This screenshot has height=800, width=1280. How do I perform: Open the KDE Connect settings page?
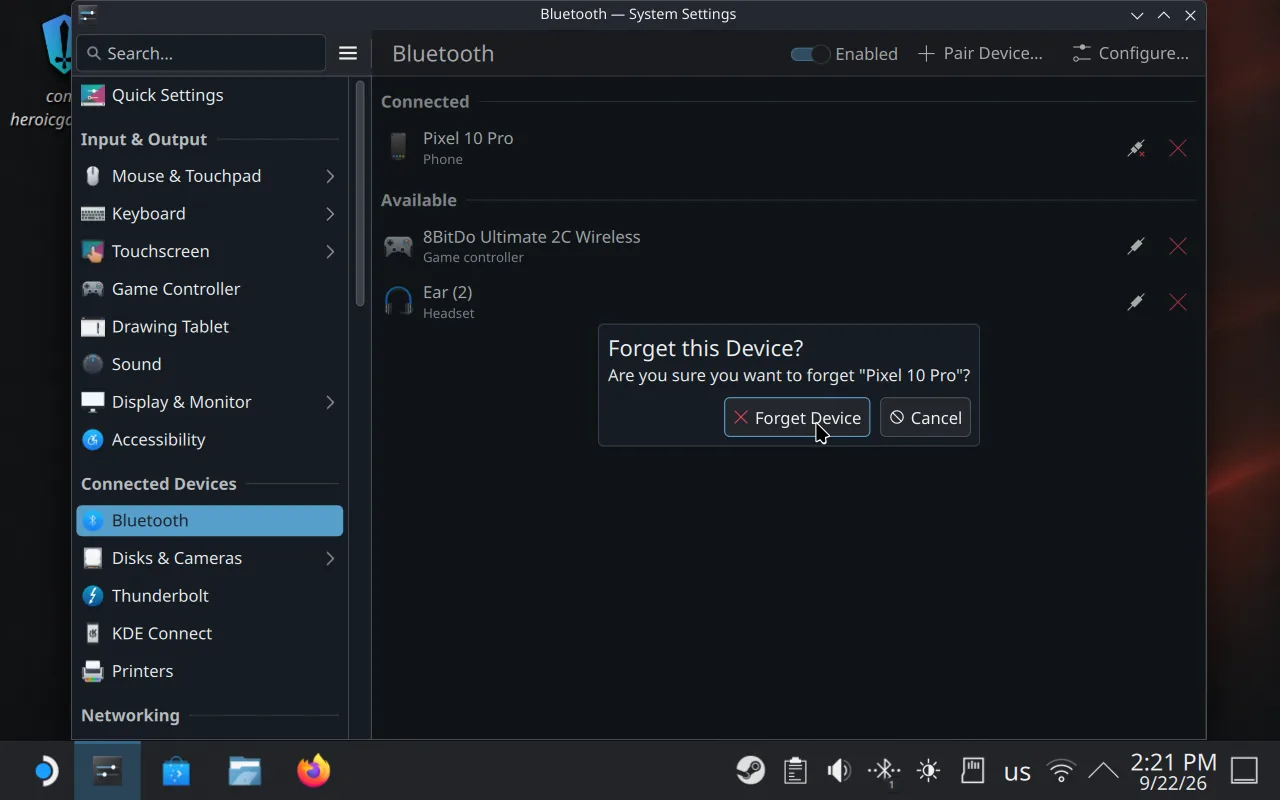click(210, 633)
